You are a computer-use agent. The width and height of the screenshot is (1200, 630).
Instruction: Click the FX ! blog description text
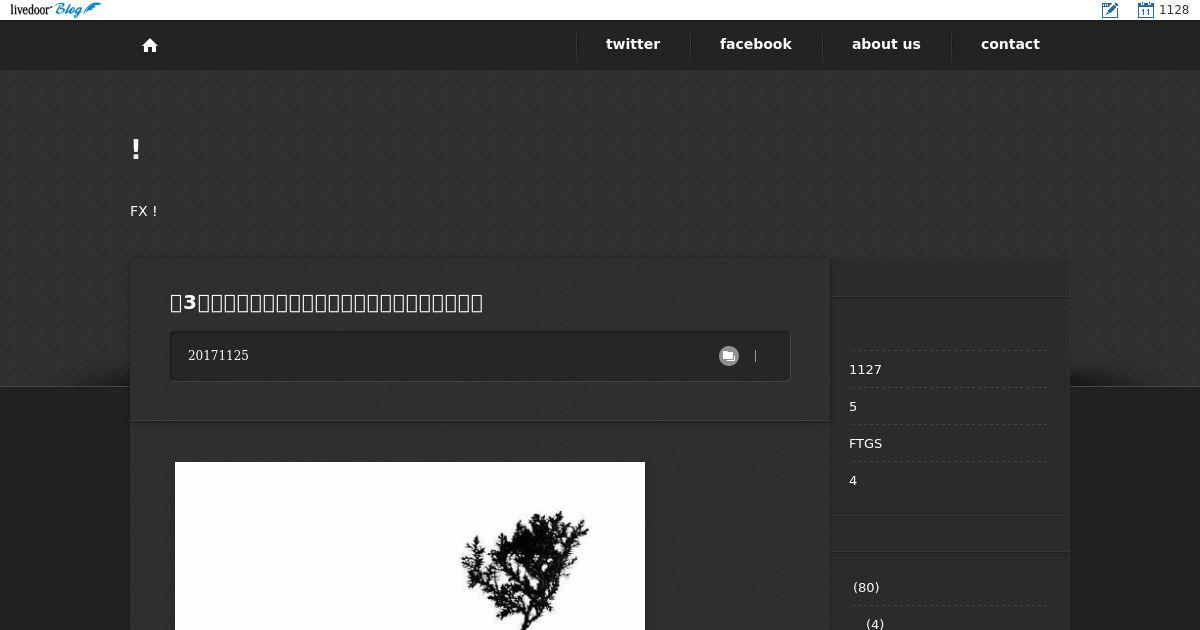pyautogui.click(x=144, y=211)
